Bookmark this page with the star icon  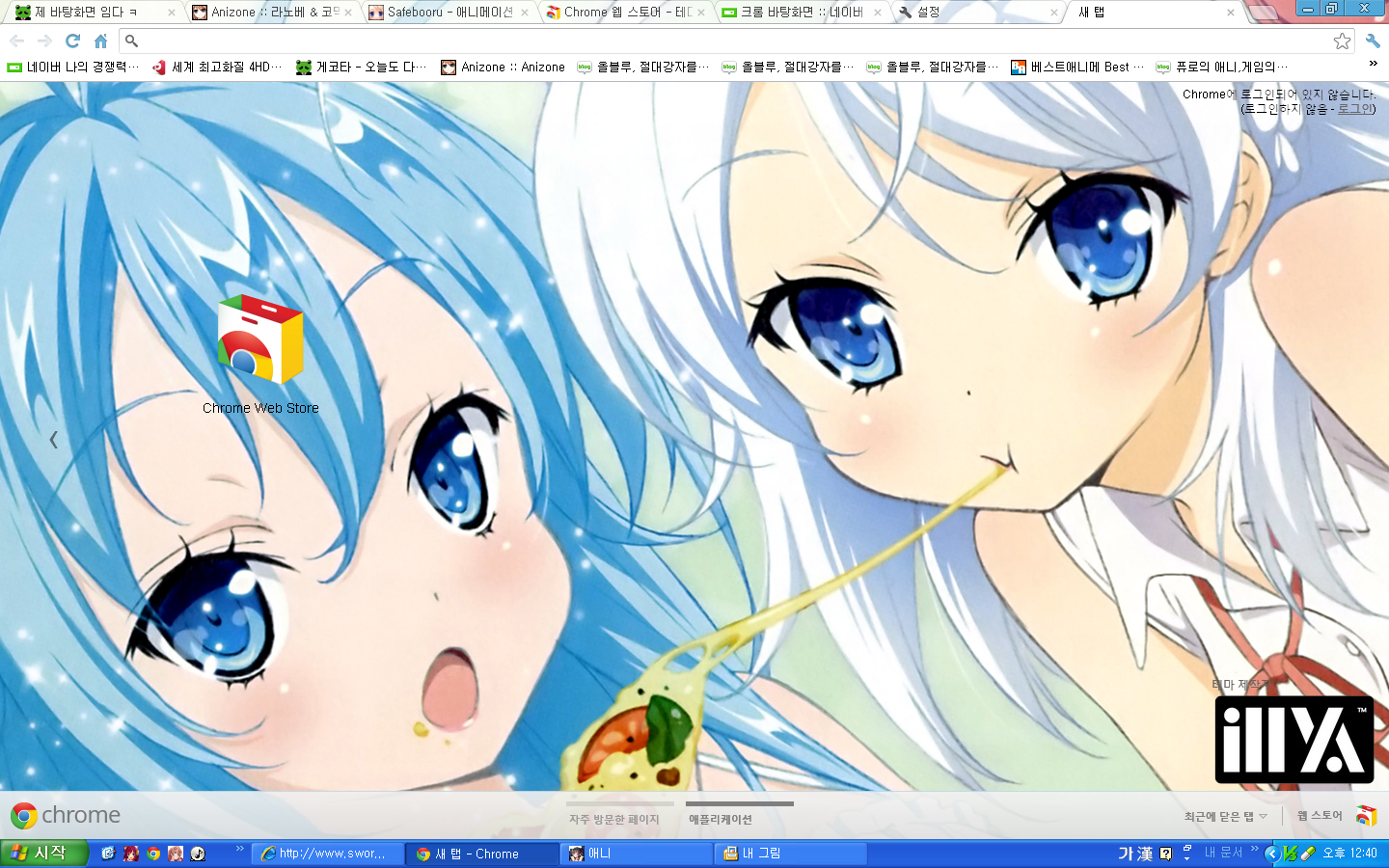click(x=1341, y=41)
